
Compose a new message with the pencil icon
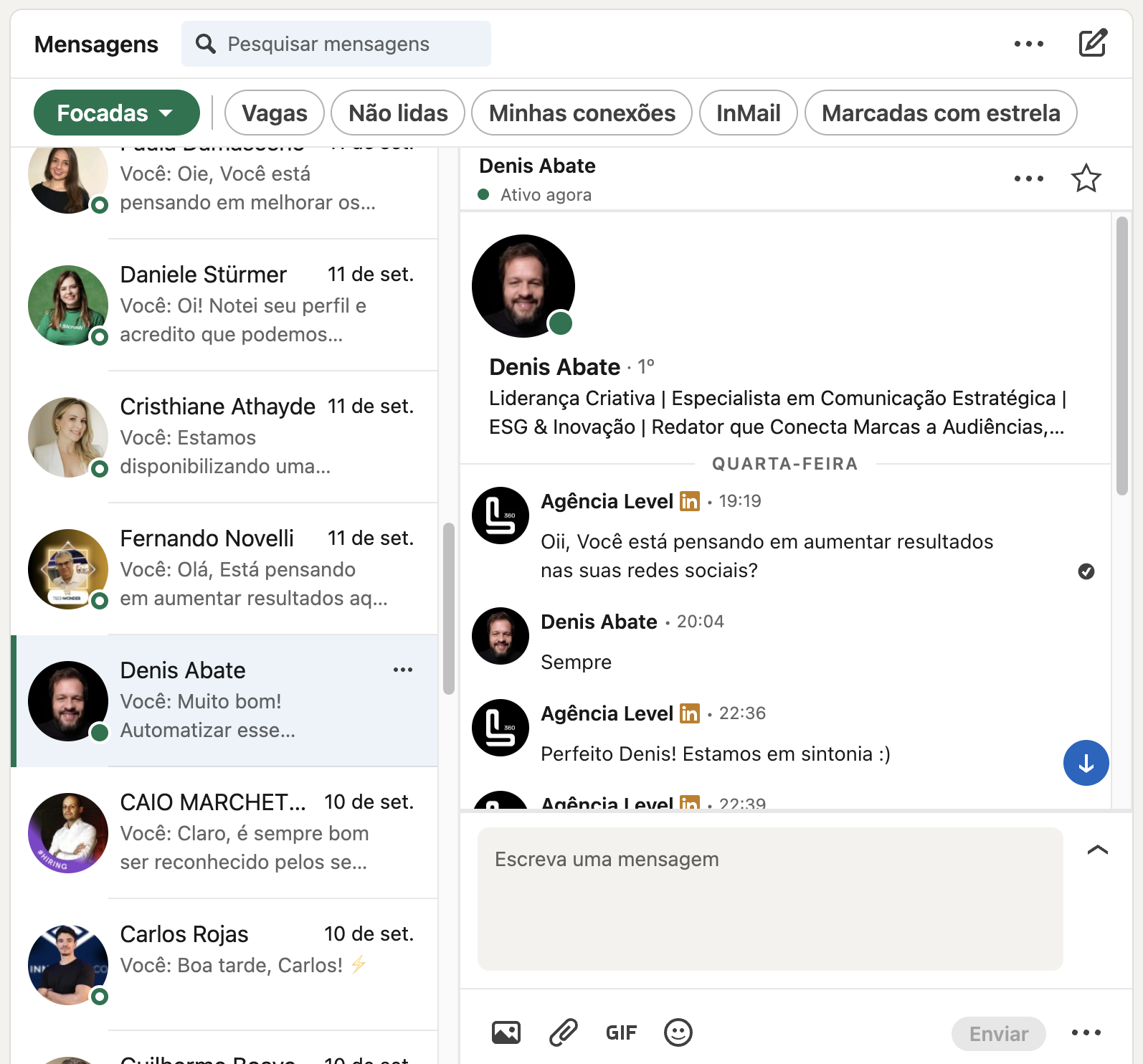pyautogui.click(x=1093, y=43)
